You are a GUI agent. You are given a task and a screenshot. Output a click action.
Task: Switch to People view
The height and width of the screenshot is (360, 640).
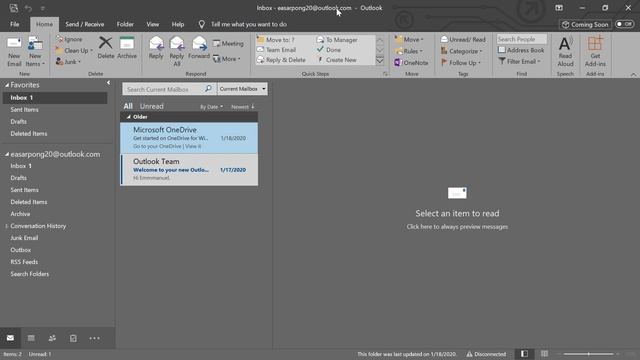[x=52, y=338]
